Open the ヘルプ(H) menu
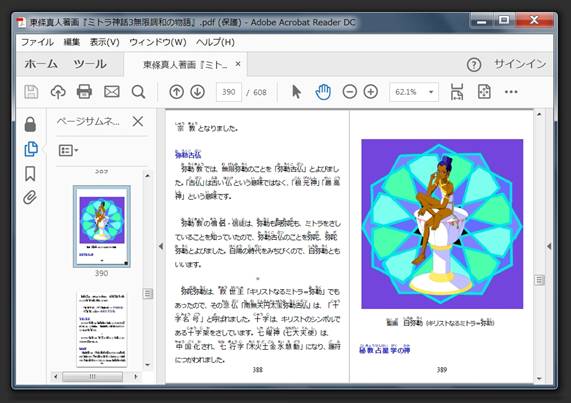571x403 pixels. pyautogui.click(x=215, y=42)
